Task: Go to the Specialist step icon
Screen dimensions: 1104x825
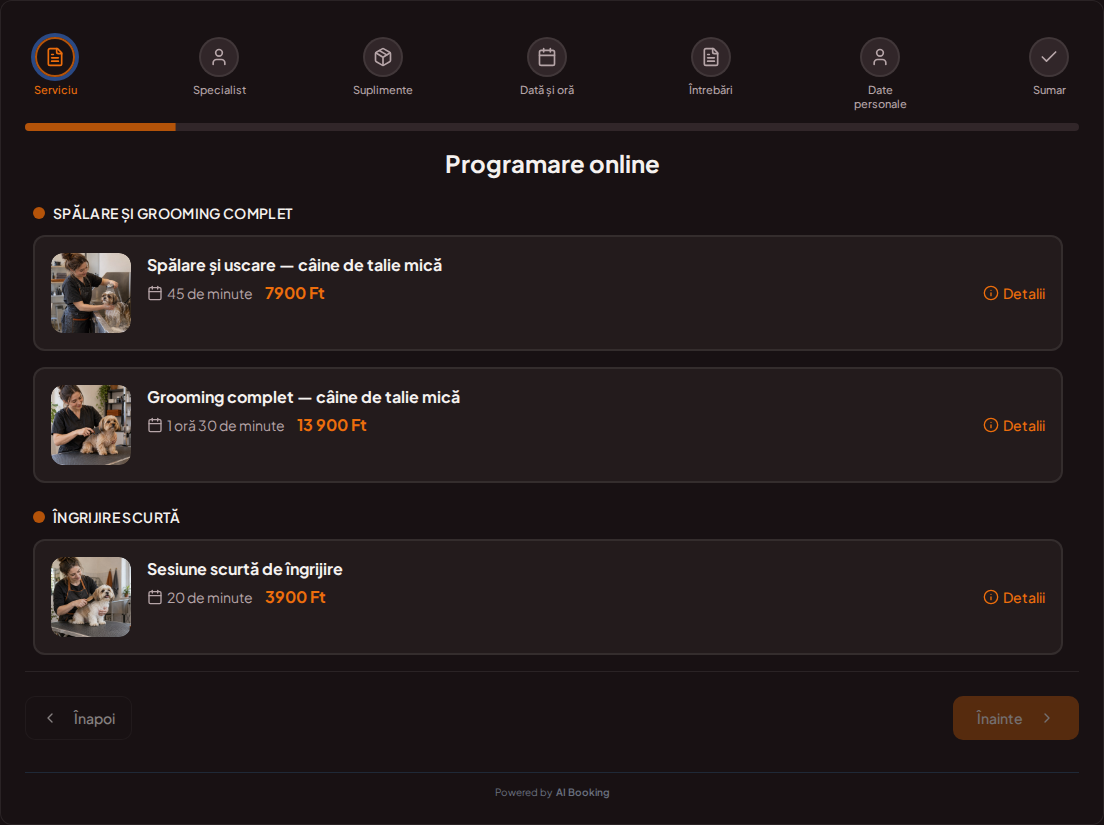Action: 219,57
